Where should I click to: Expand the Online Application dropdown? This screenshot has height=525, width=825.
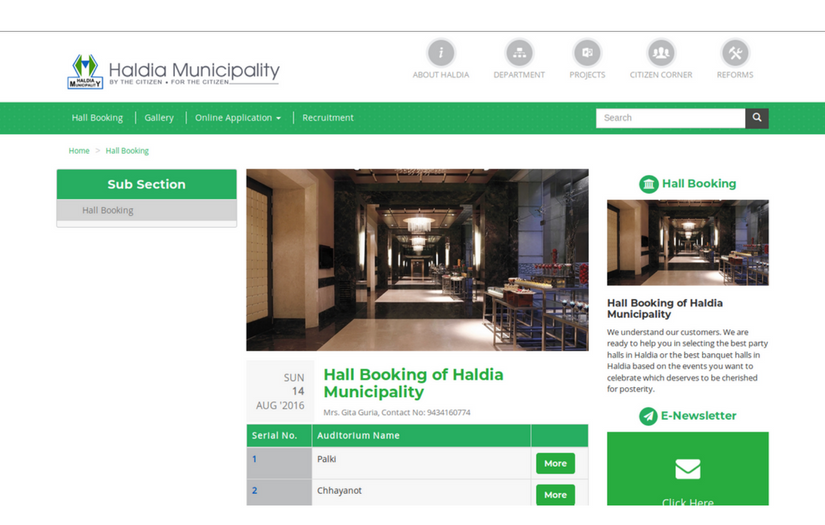[238, 118]
